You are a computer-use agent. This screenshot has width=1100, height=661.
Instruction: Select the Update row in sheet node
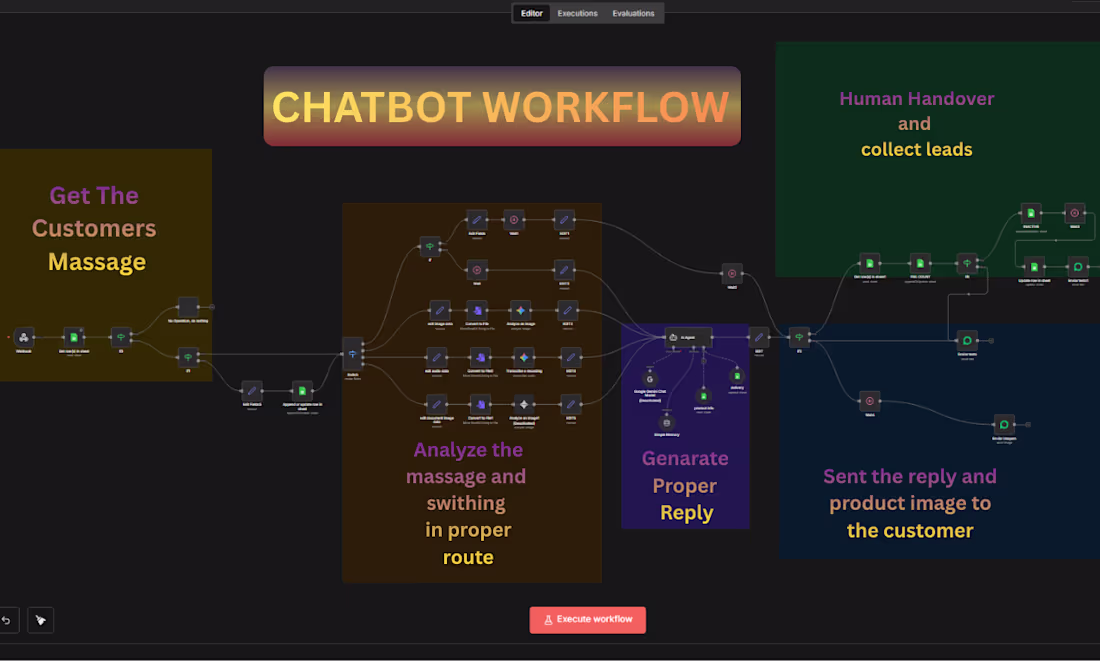tap(1034, 267)
